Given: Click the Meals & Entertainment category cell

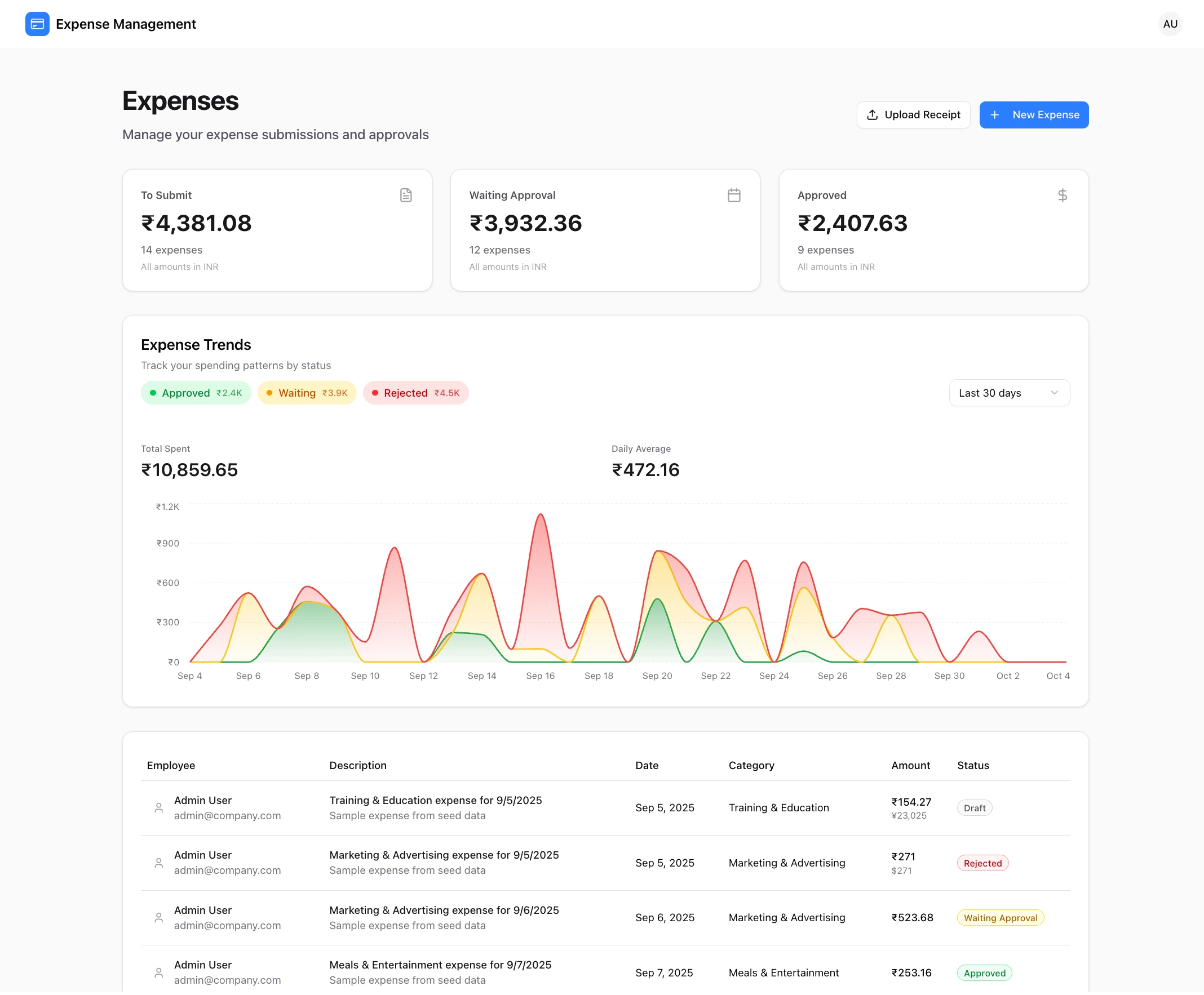Looking at the screenshot, I should (x=783, y=973).
